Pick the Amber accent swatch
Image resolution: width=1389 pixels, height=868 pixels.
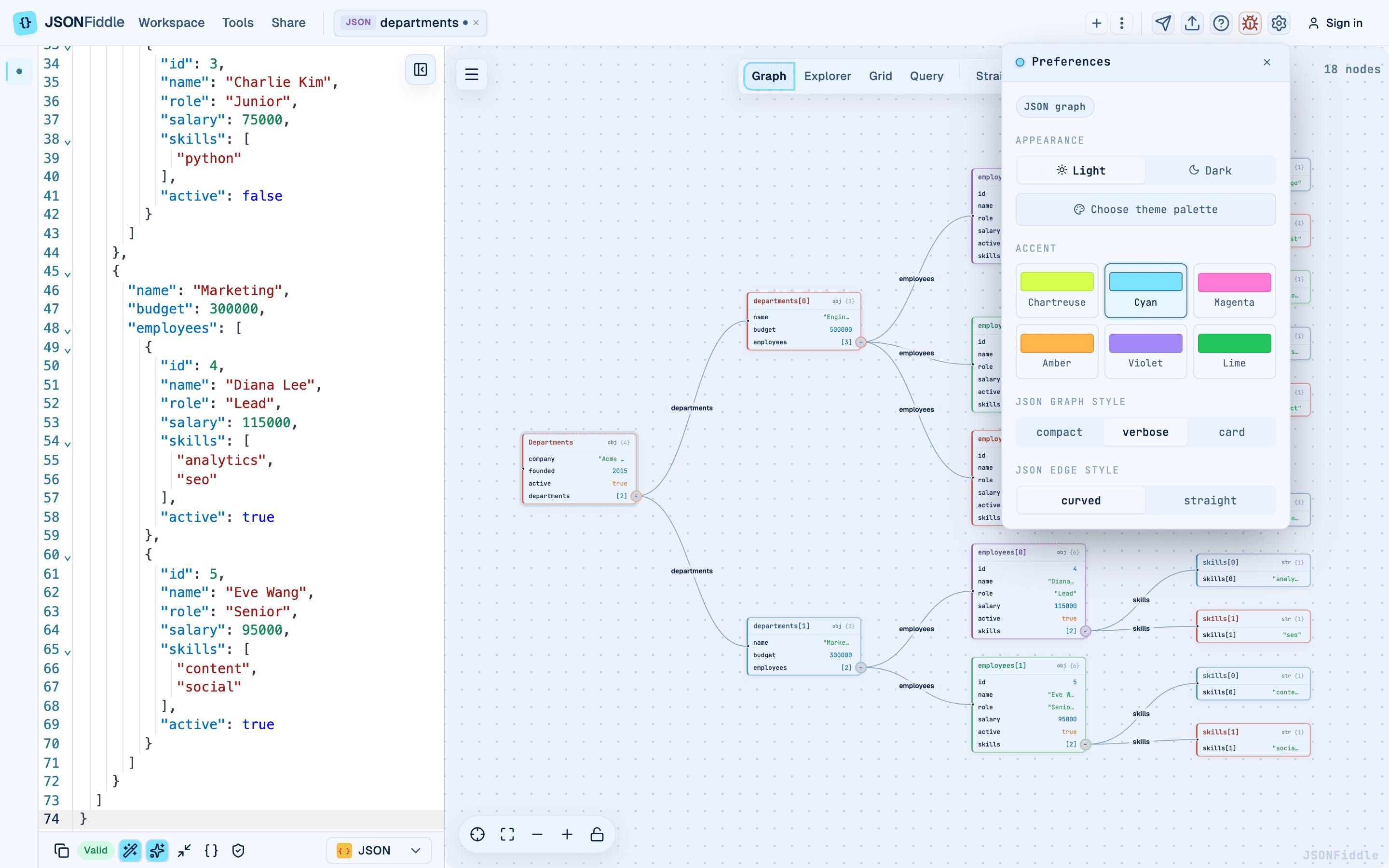coord(1057,352)
